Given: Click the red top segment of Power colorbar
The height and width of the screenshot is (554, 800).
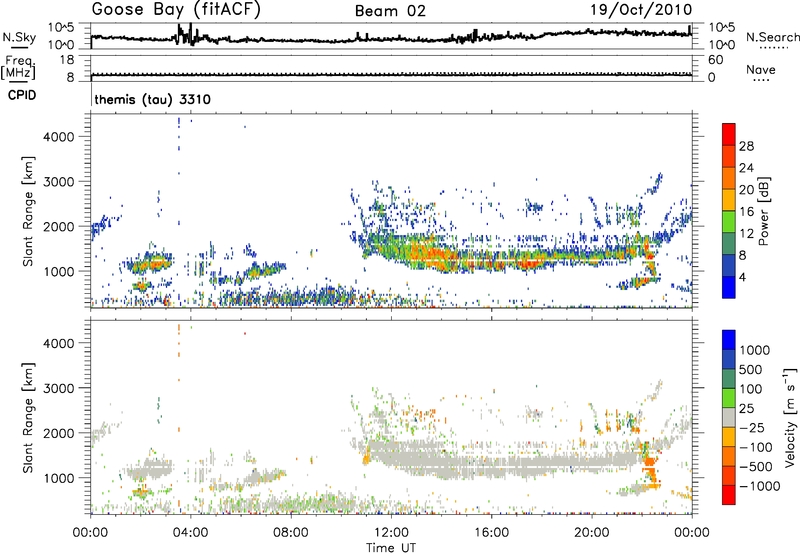Looking at the screenshot, I should [x=729, y=135].
